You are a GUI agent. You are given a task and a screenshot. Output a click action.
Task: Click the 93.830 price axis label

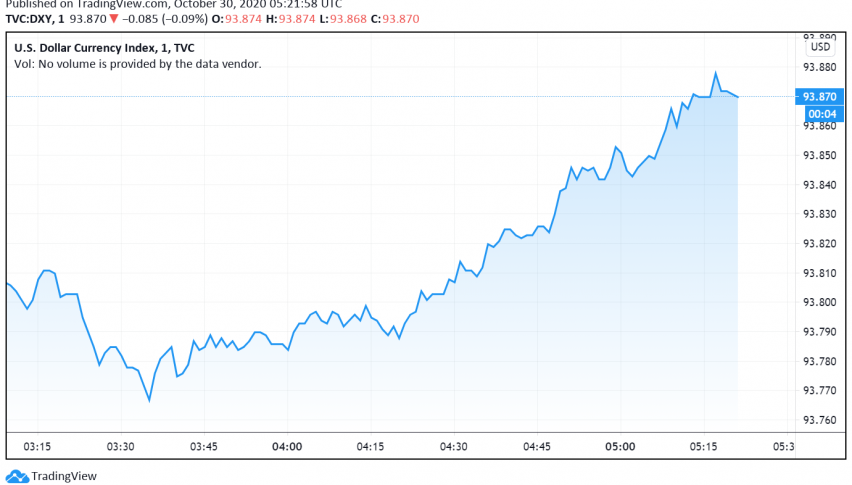pos(819,214)
